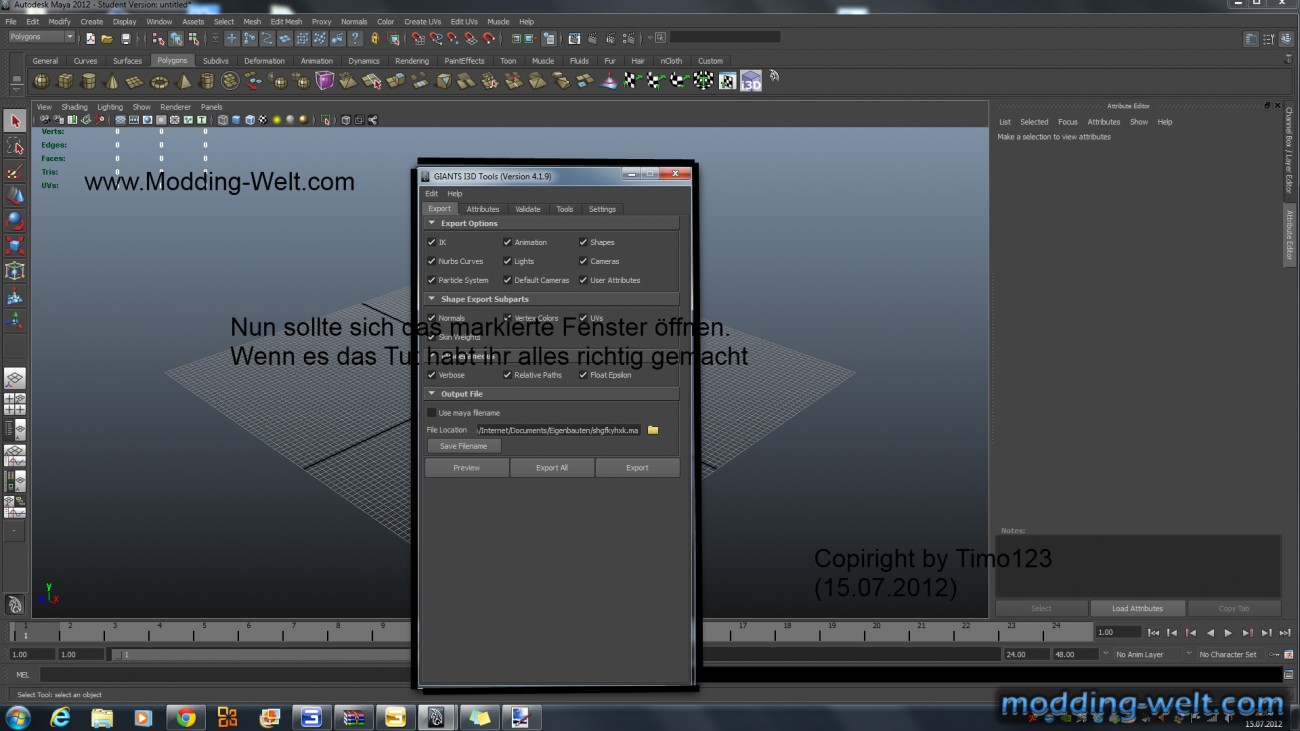Switch to the Attributes tab in I3D Tools
The width and height of the screenshot is (1300, 731).
tap(483, 209)
